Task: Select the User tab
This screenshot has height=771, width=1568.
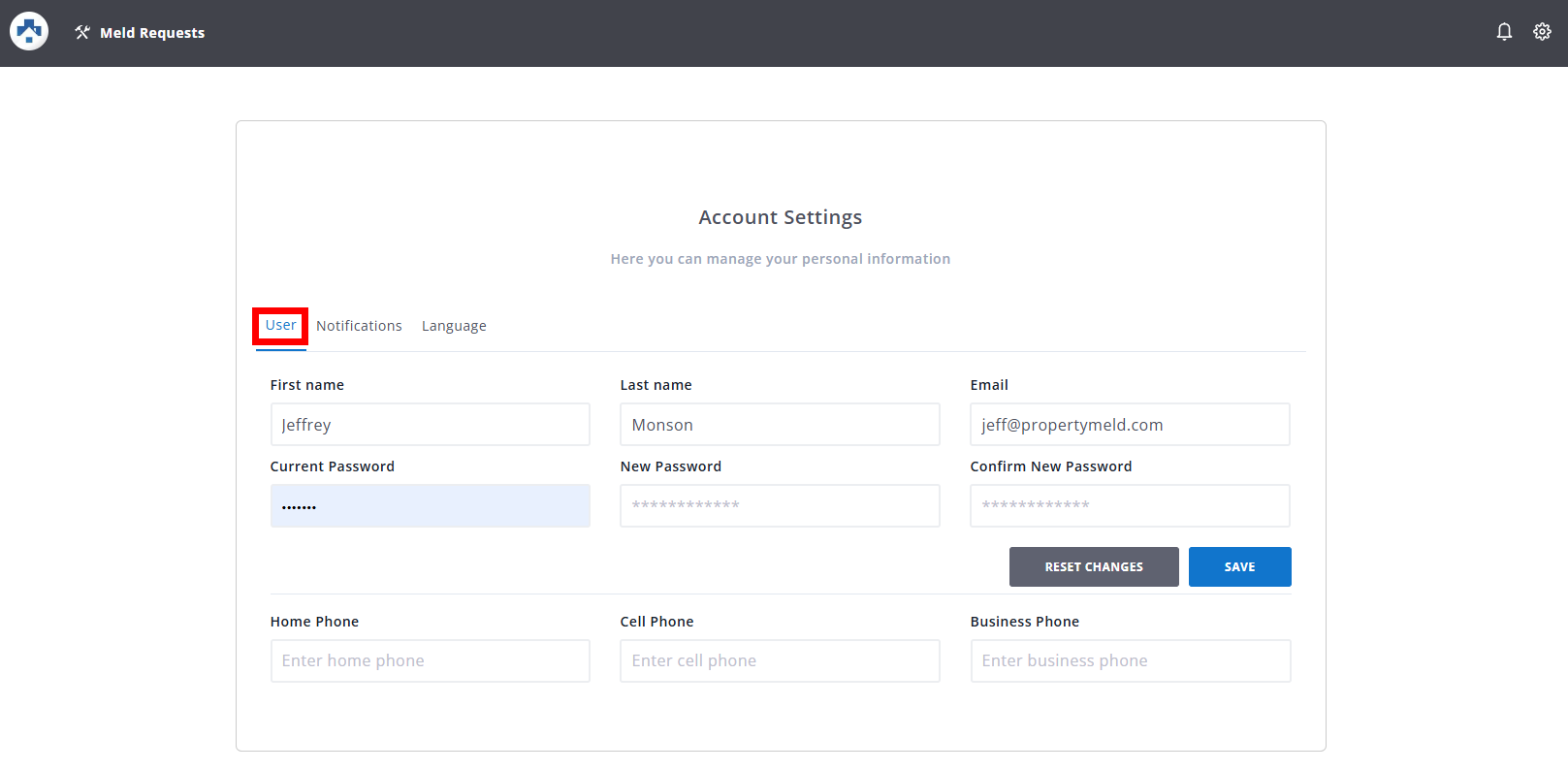Action: coord(280,326)
